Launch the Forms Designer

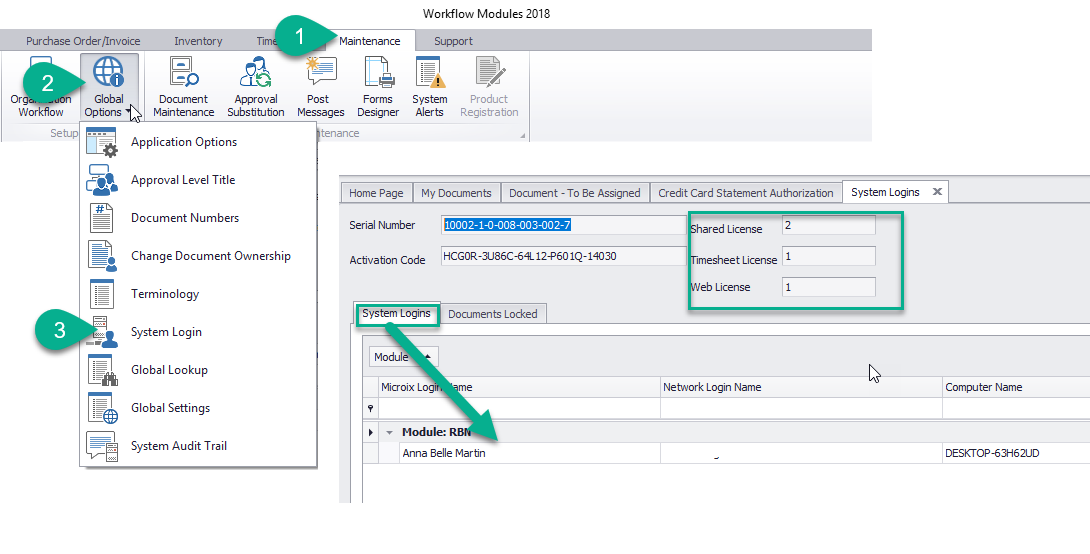378,87
